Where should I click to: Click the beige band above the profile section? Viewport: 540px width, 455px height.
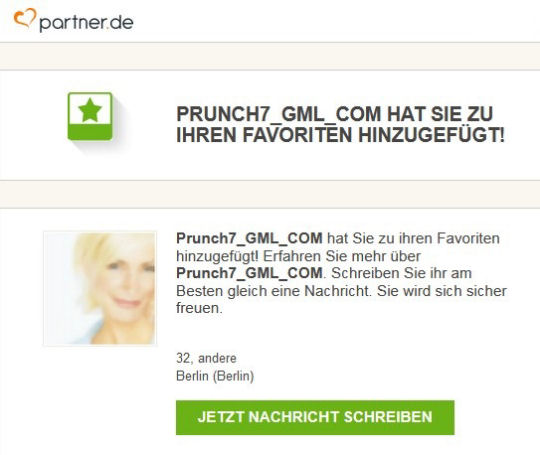coord(270,194)
